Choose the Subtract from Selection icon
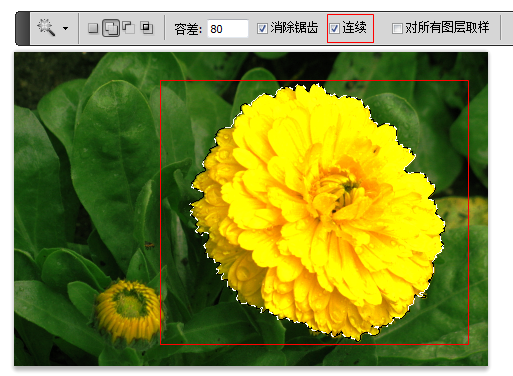The width and height of the screenshot is (513, 376). pyautogui.click(x=128, y=28)
